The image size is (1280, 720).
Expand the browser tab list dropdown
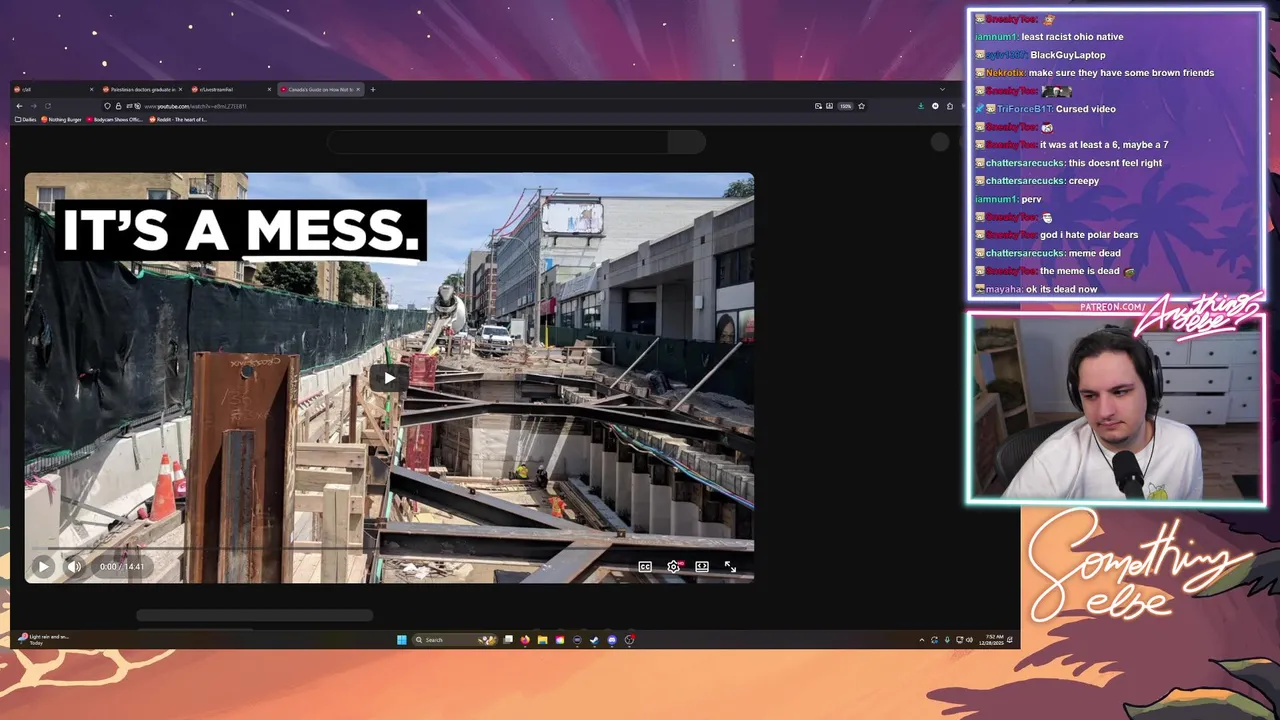pyautogui.click(x=941, y=89)
